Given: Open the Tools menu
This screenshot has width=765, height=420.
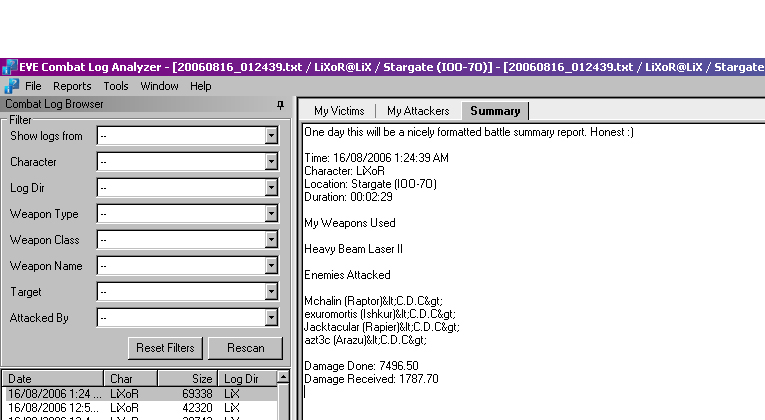Looking at the screenshot, I should point(116,86).
